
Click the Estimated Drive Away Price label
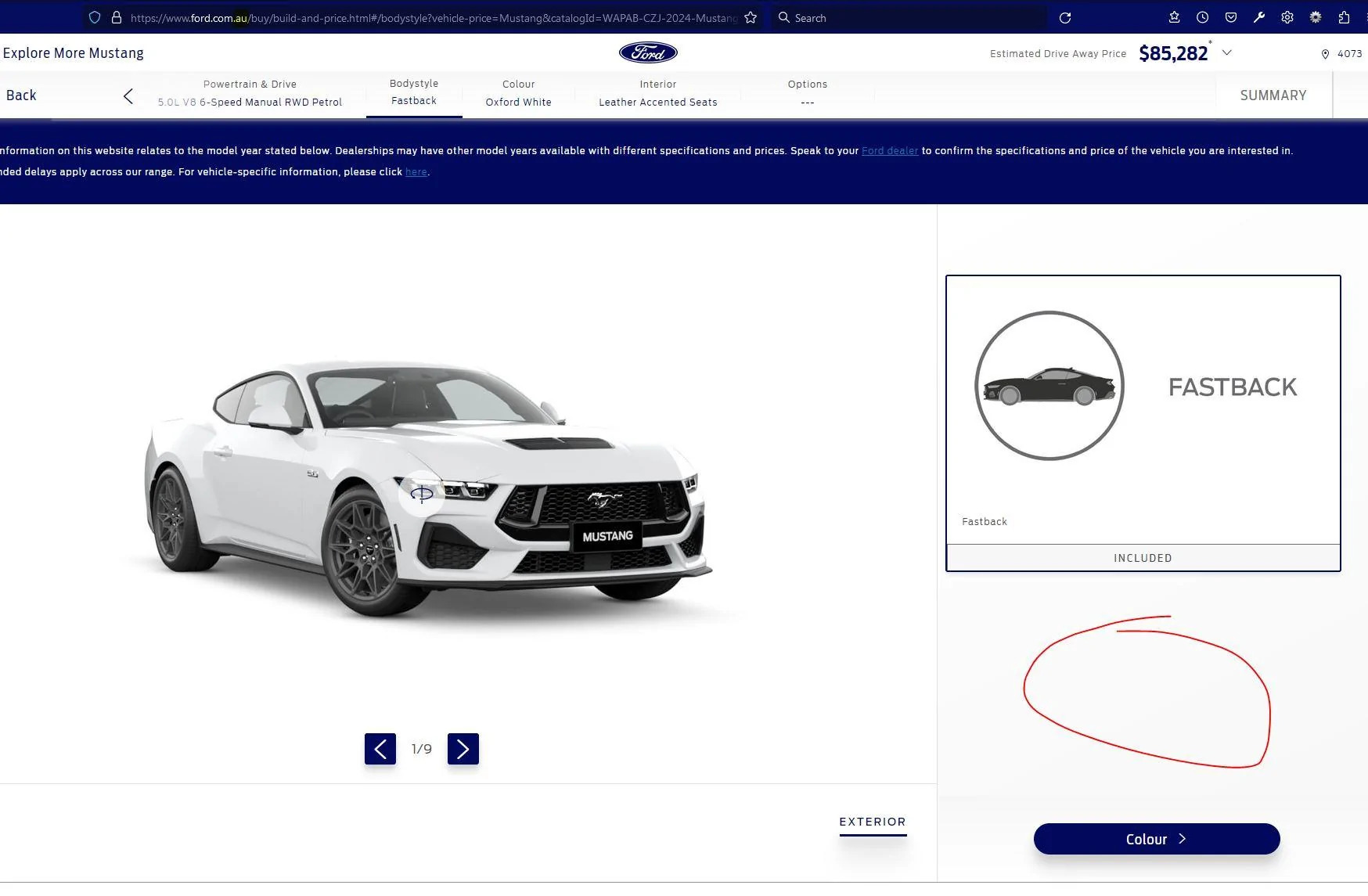coord(1058,53)
